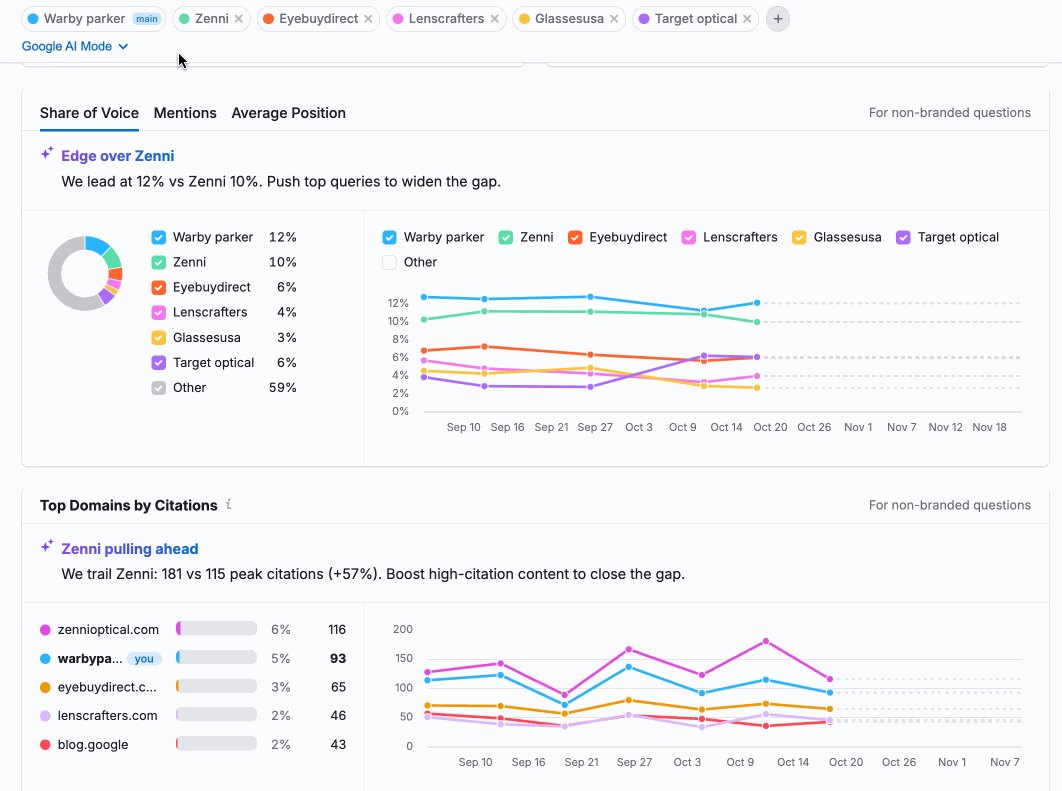Open the Average Position tab

288,113
